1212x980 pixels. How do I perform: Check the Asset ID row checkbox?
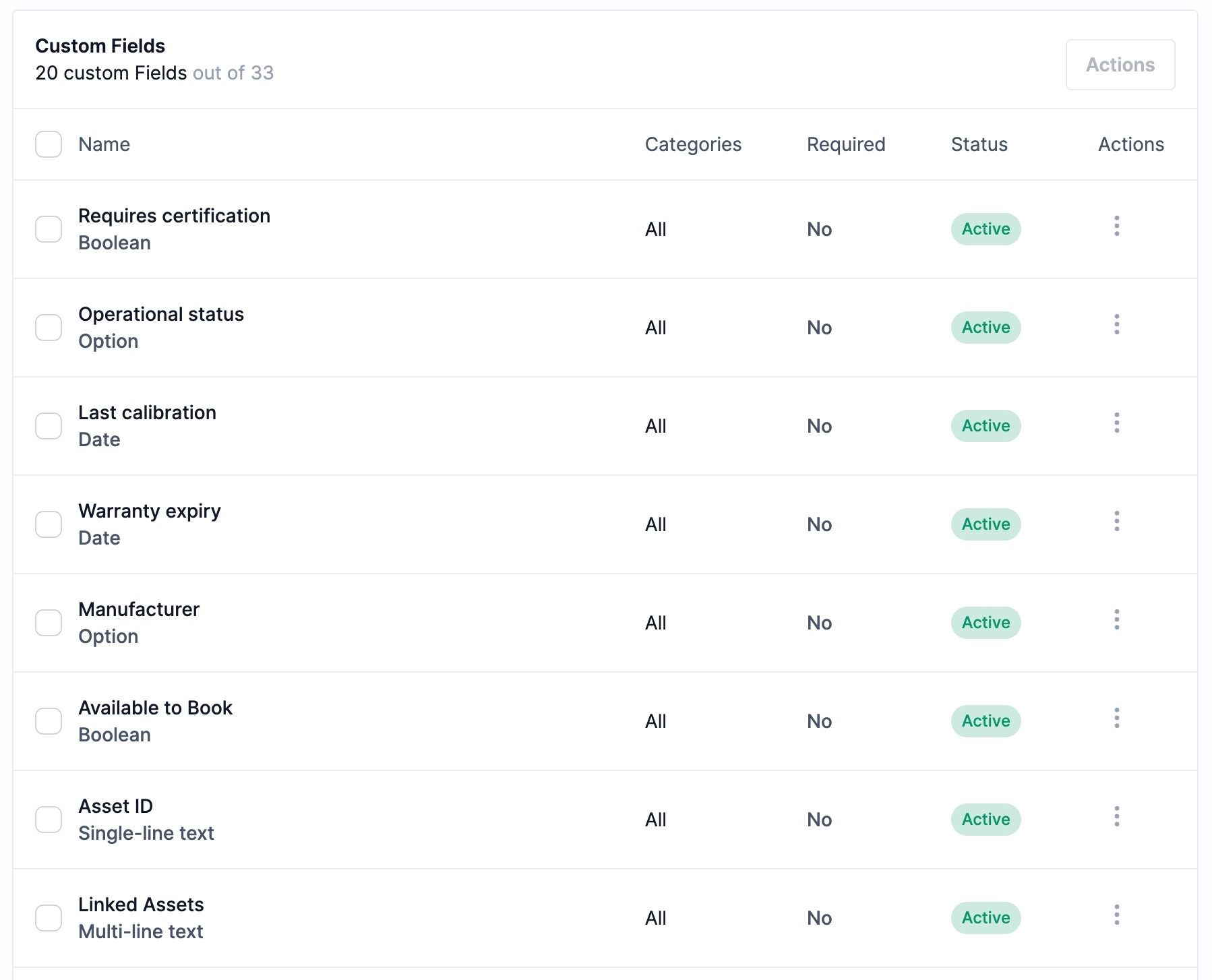[x=49, y=820]
